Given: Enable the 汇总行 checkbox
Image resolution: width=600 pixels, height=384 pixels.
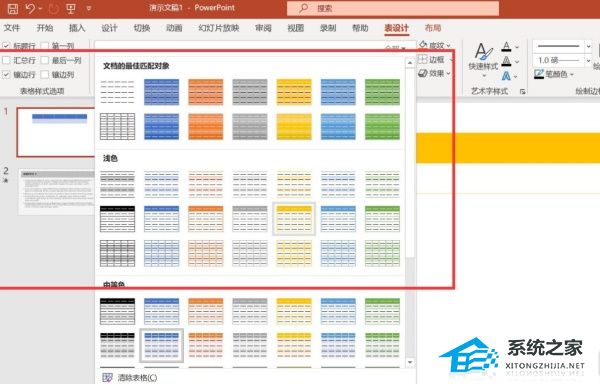Looking at the screenshot, I should pos(6,60).
